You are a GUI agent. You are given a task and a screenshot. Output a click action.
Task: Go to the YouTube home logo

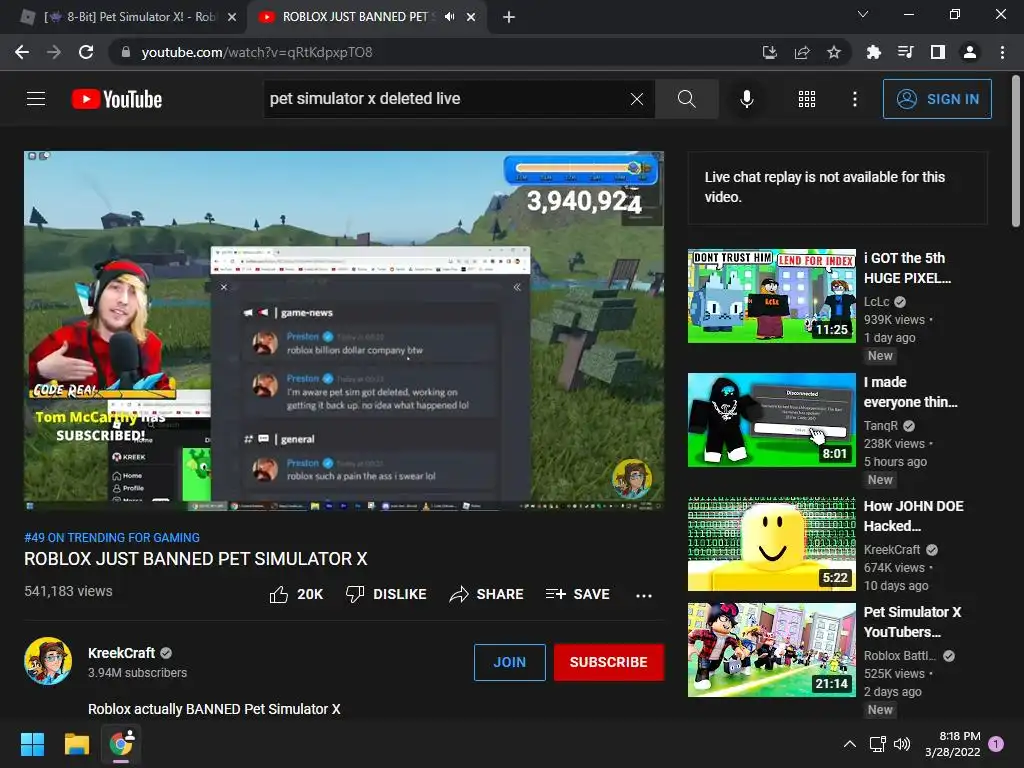click(117, 99)
